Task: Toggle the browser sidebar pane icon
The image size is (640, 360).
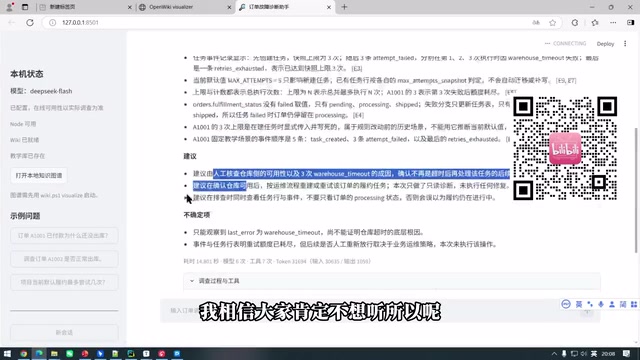Action: click(x=631, y=23)
